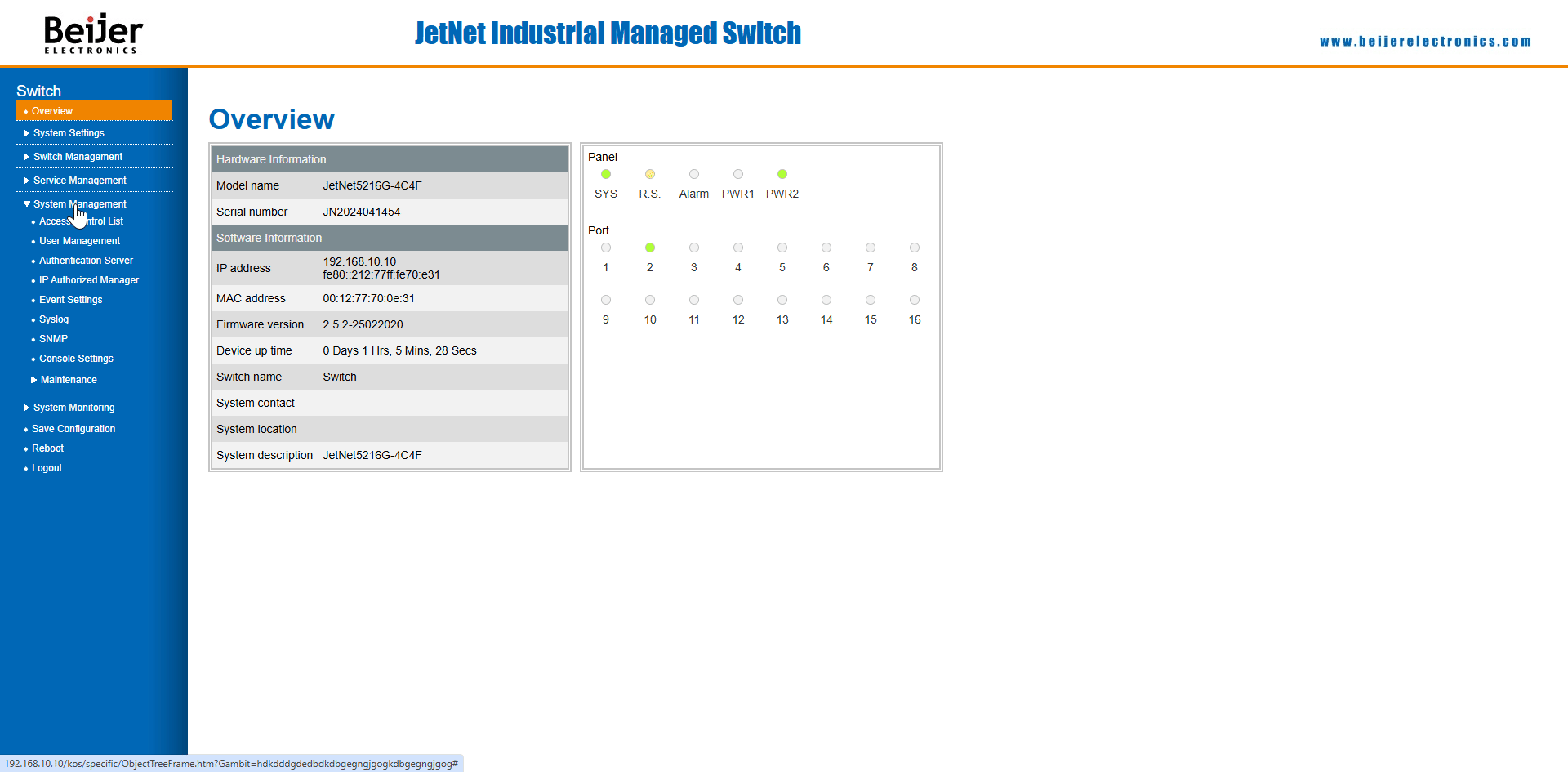Click the Software Information header
This screenshot has height=772, width=1568.
click(390, 238)
